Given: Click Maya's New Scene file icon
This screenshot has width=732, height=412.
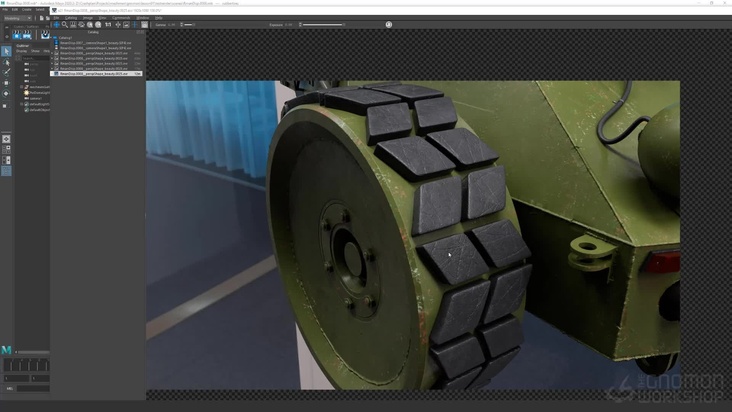Looking at the screenshot, I should tap(41, 18).
